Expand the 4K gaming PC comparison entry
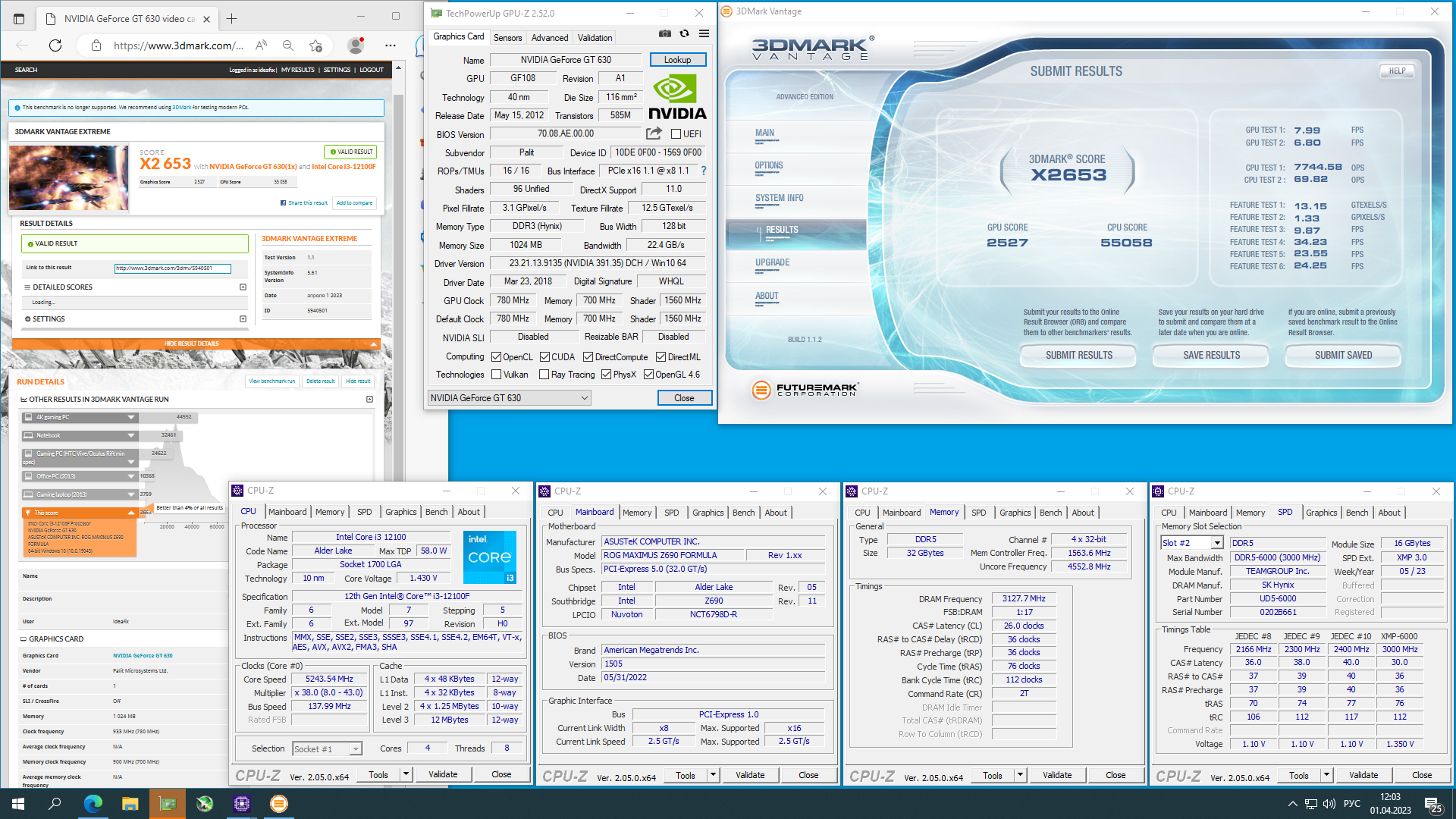This screenshot has width=1456, height=819. point(131,417)
